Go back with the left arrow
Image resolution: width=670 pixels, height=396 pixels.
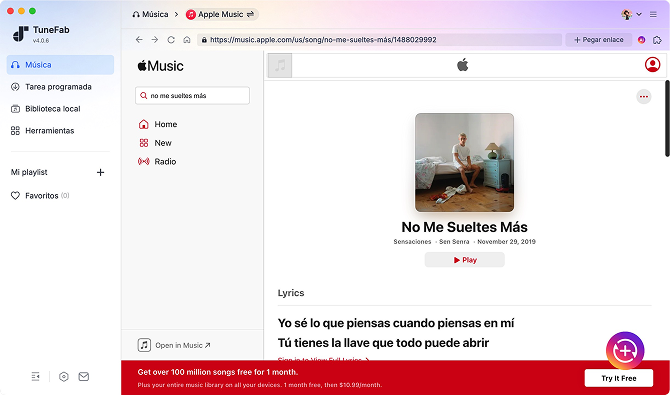coord(139,40)
